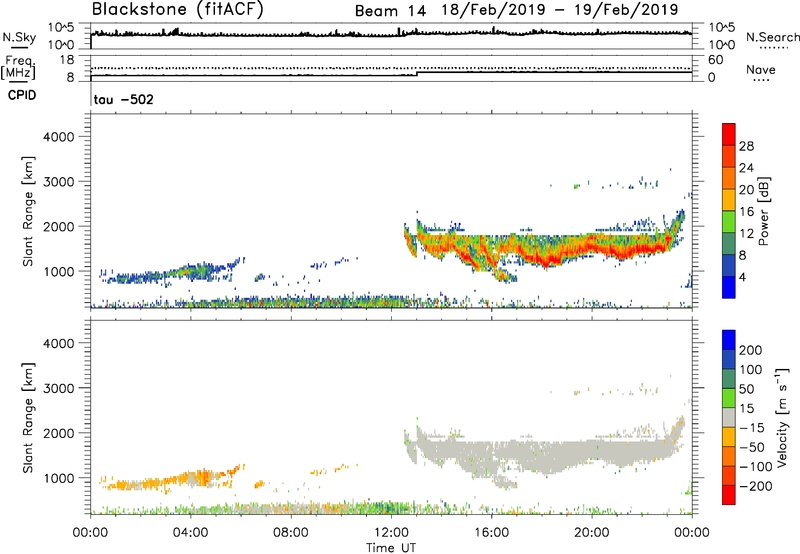
Task: Click the 'Time UT' axis title
Action: 391,548
